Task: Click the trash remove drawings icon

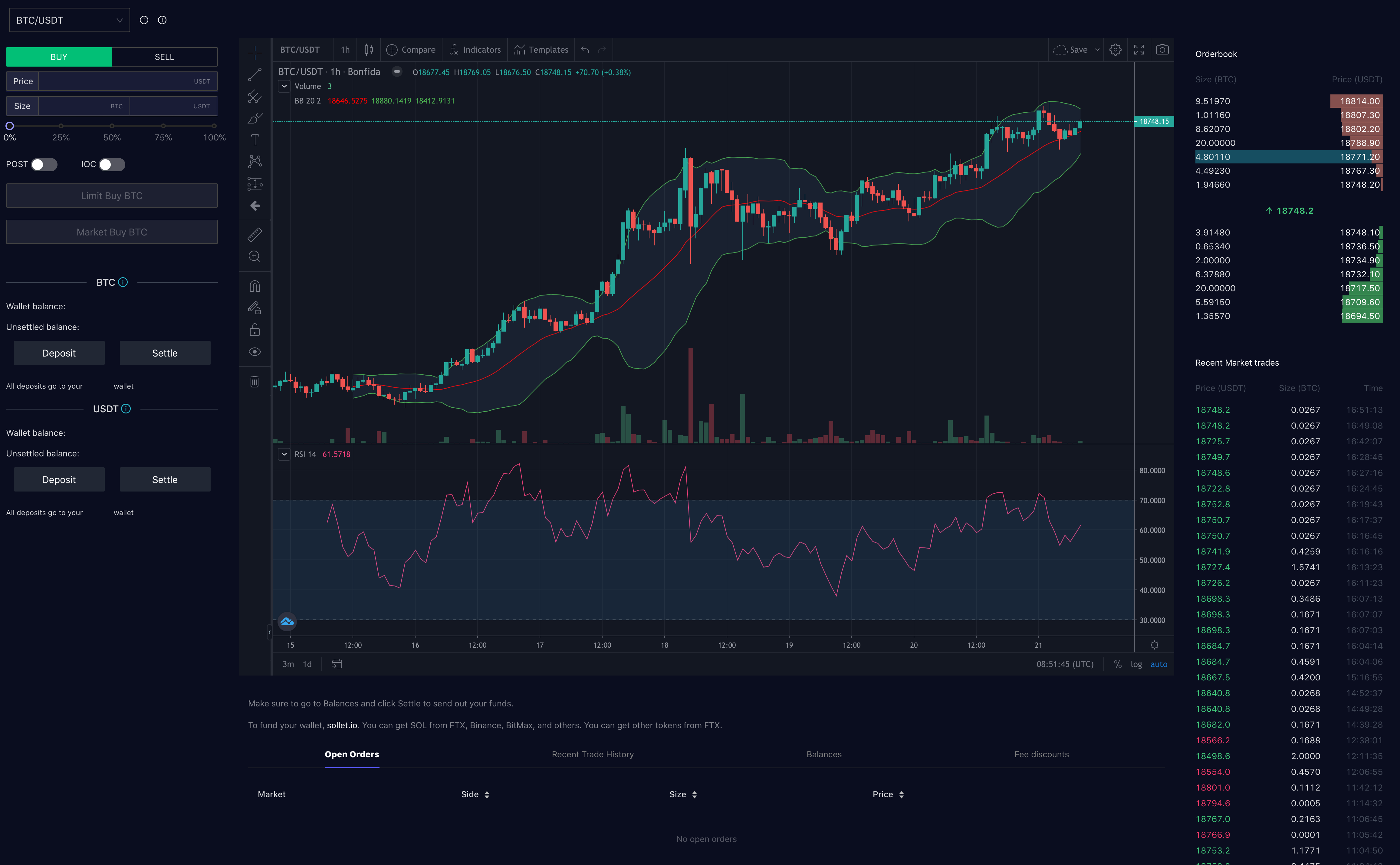Action: pos(255,382)
